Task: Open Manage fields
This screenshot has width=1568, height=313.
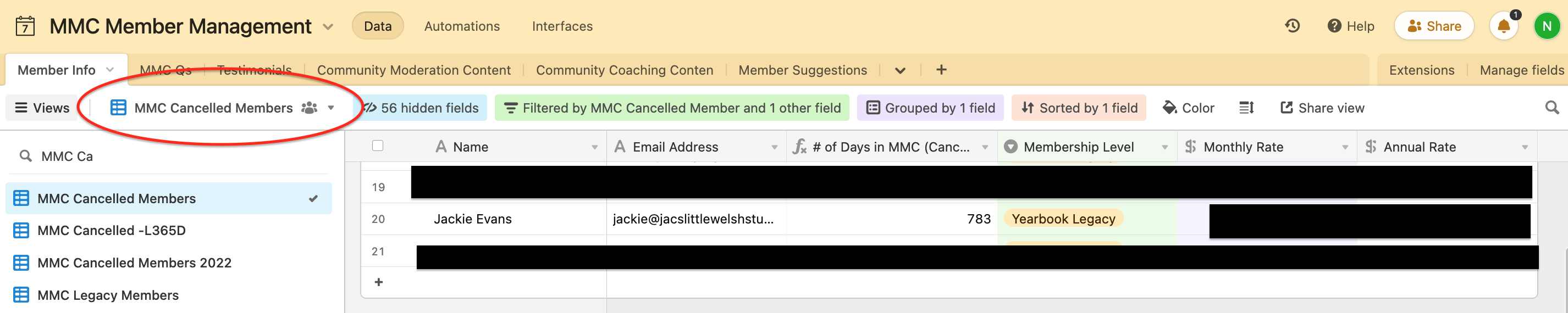Action: click(x=1521, y=70)
